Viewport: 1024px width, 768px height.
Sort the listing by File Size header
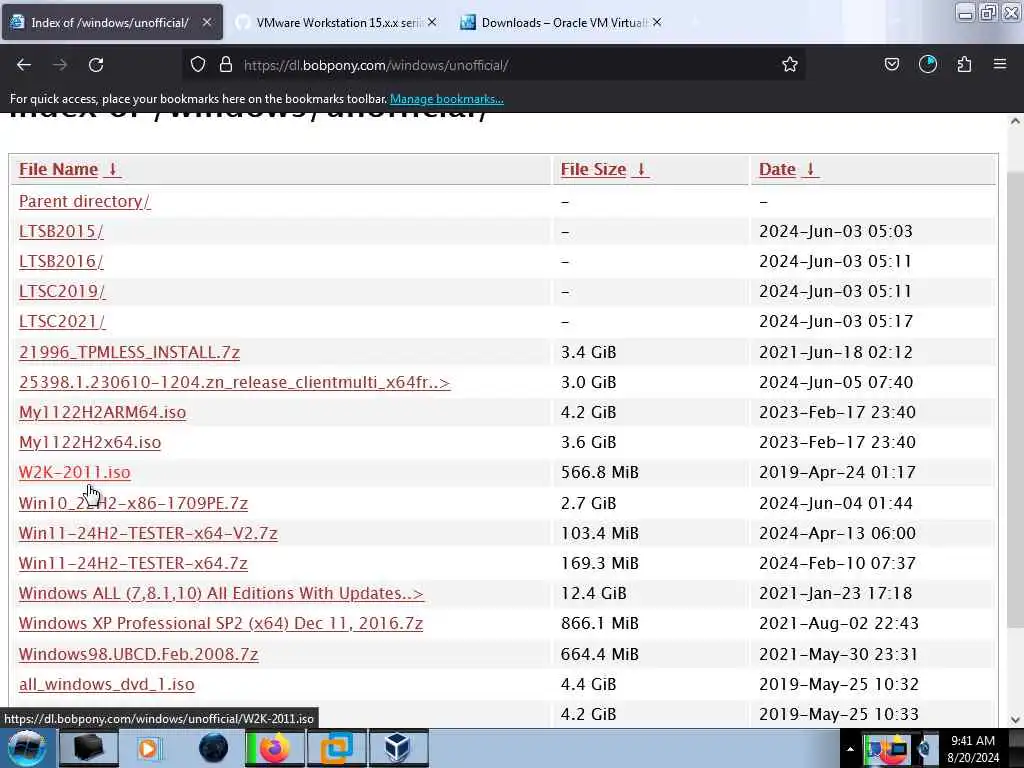pos(593,169)
